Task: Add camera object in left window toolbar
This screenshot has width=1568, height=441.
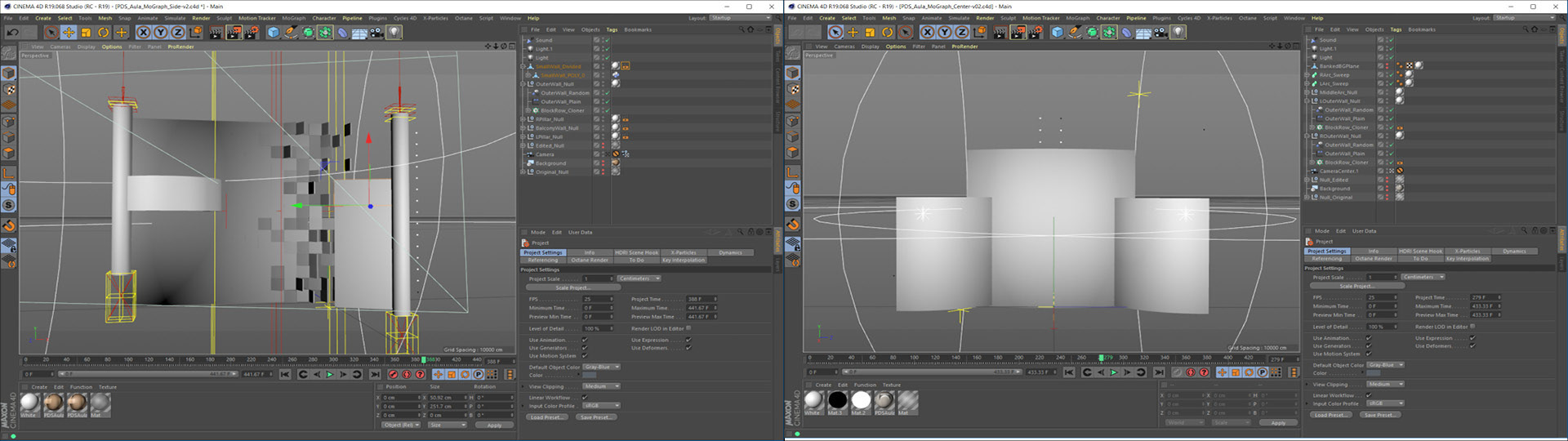Action: [376, 33]
